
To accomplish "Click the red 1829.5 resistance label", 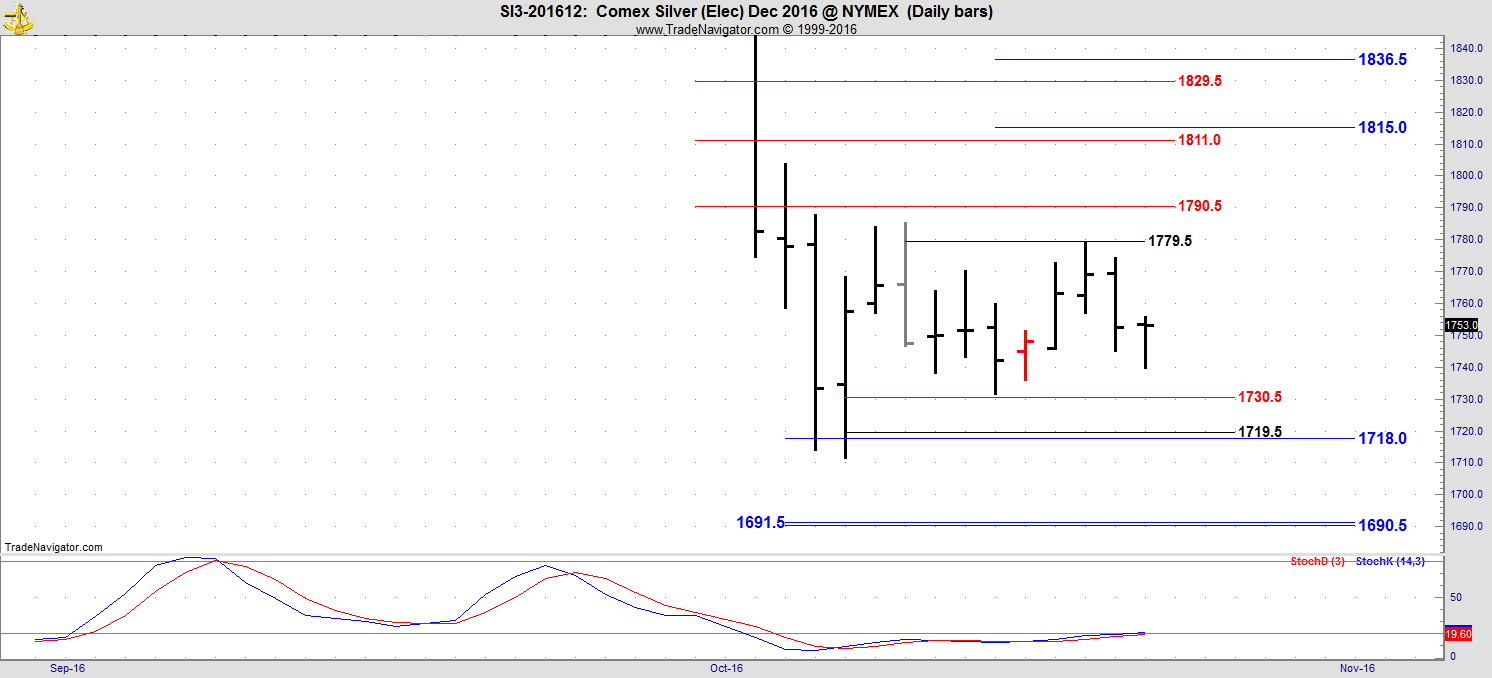I will (1199, 81).
